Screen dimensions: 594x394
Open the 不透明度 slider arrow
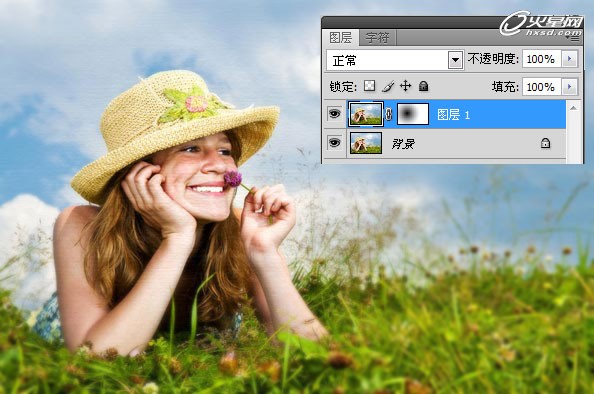[x=569, y=59]
